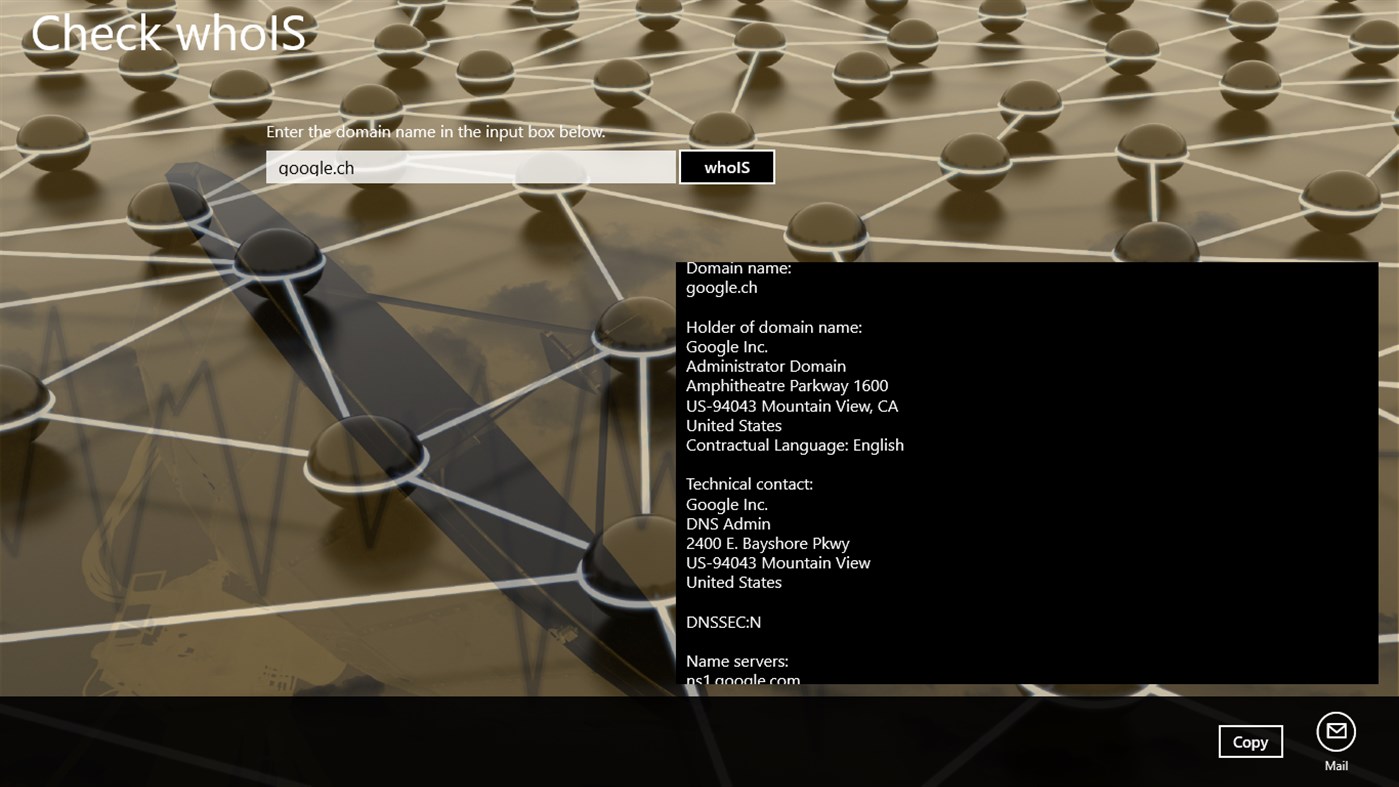Click the Mail icon to share results
The image size is (1399, 787).
[1336, 731]
